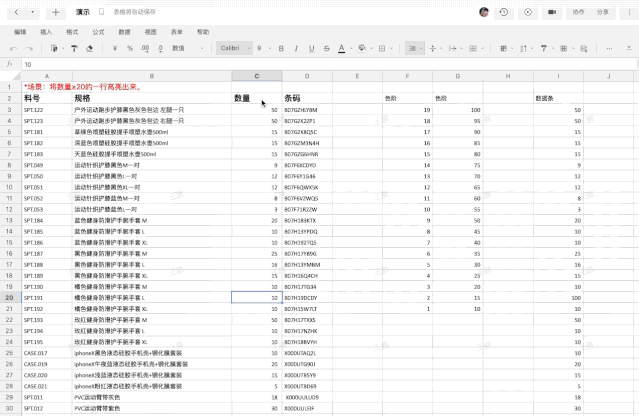Click the paste clipboard icon
This screenshot has height=416, width=639.
(54, 48)
